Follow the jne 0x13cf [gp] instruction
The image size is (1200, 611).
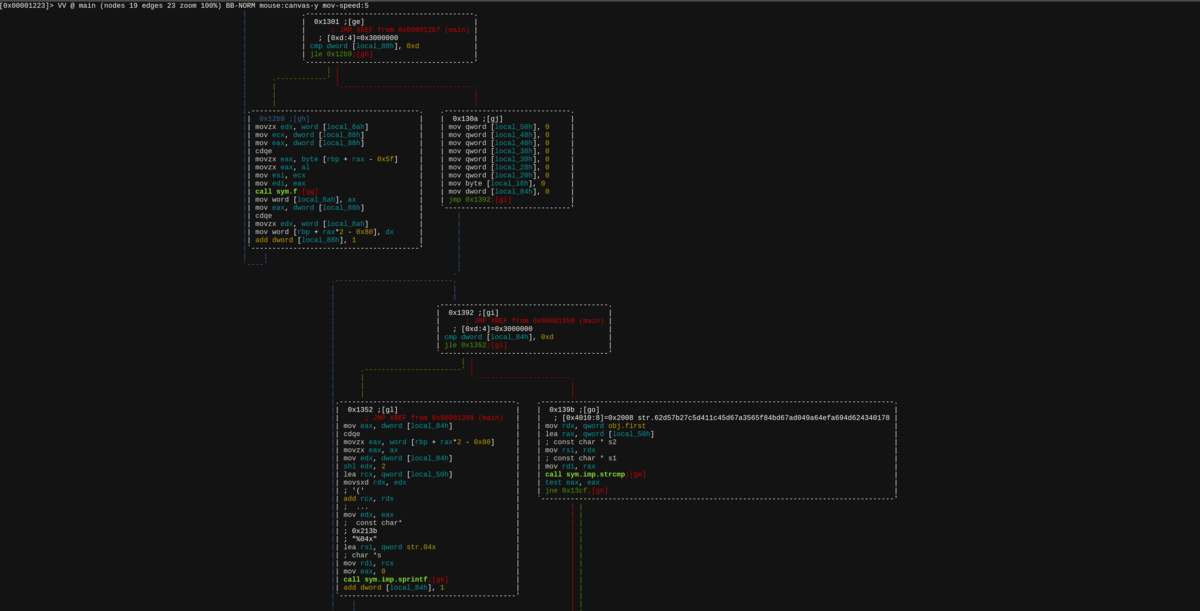[x=577, y=490]
